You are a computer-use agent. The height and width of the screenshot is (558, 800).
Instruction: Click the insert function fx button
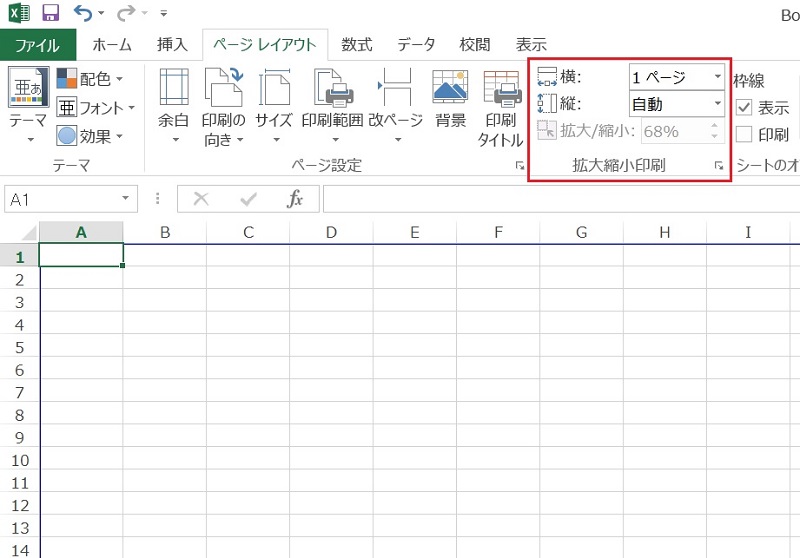click(x=295, y=199)
